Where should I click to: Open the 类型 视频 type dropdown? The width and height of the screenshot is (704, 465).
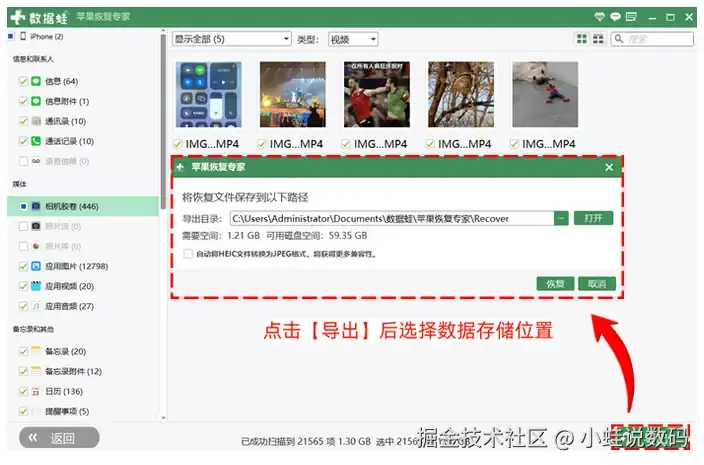pos(353,39)
